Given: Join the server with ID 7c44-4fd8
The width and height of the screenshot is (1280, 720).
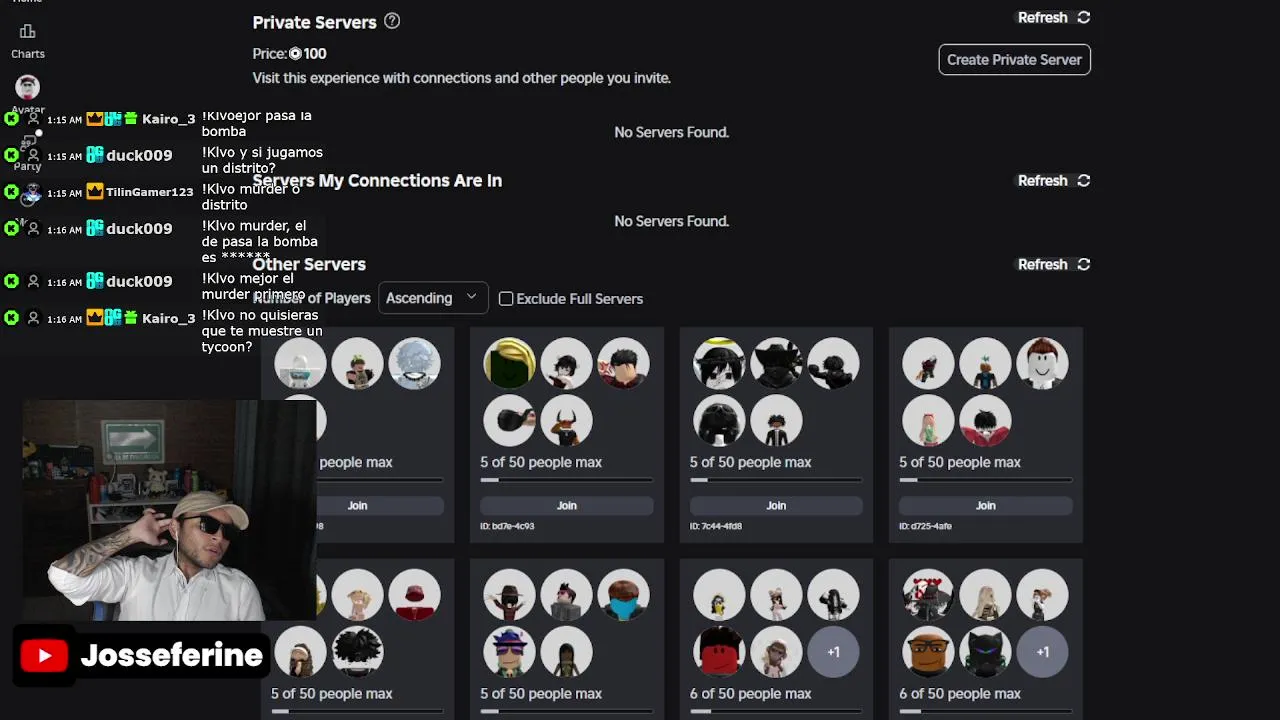Looking at the screenshot, I should pos(776,506).
